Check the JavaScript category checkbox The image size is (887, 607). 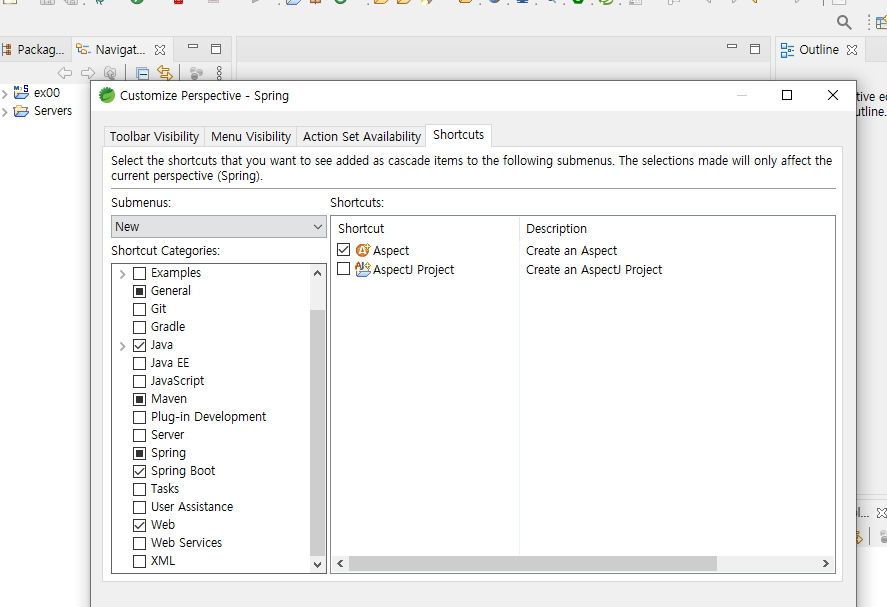[139, 381]
